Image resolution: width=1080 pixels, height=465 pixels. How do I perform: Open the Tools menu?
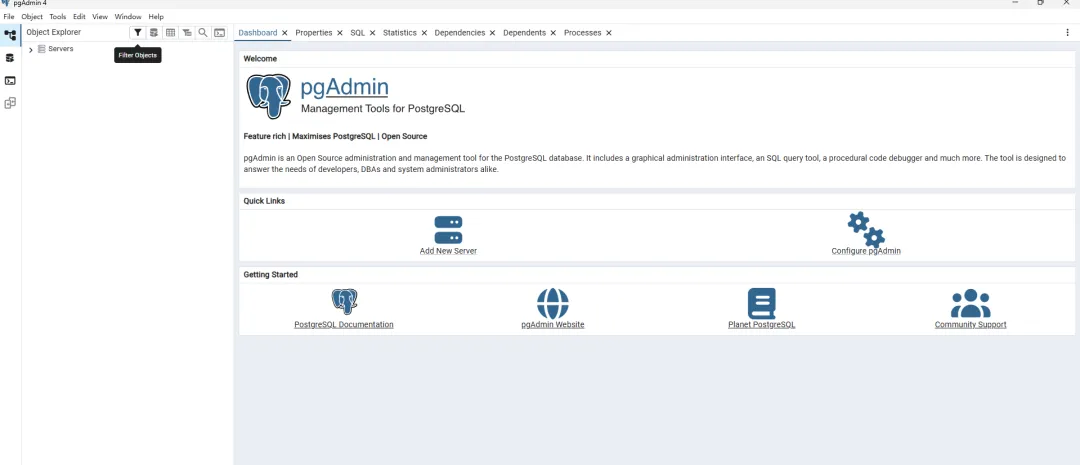[x=58, y=17]
